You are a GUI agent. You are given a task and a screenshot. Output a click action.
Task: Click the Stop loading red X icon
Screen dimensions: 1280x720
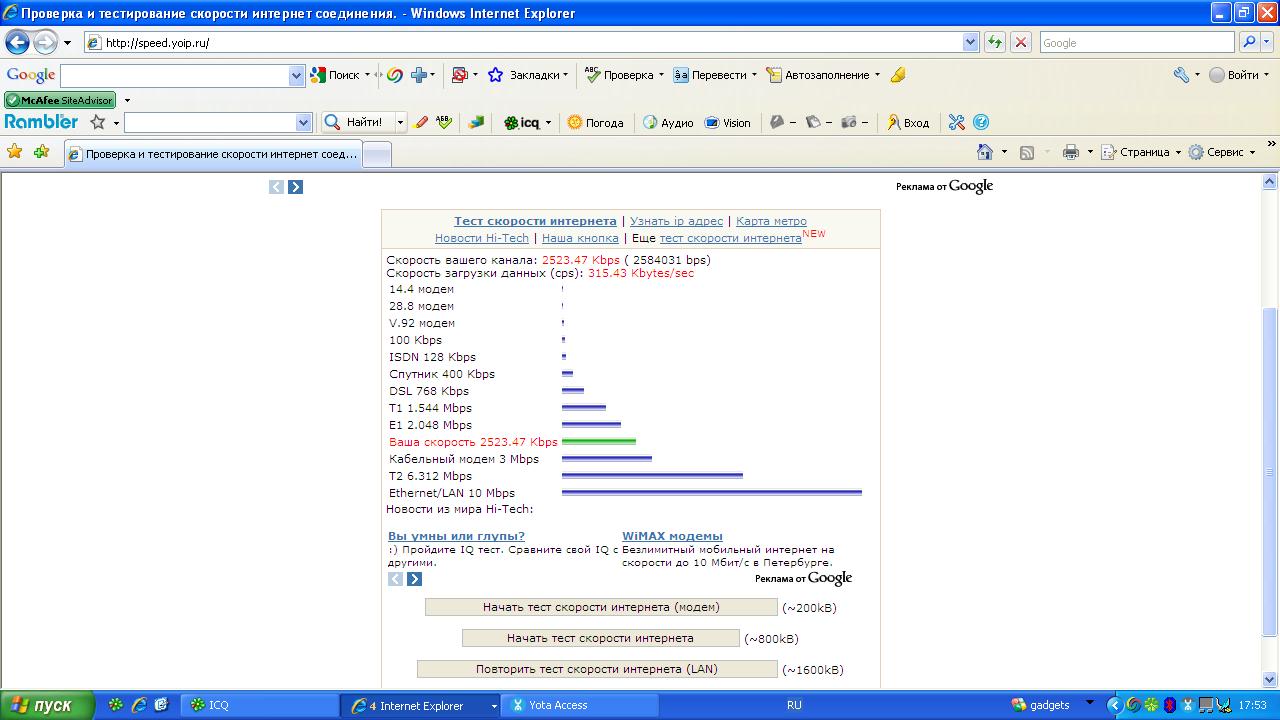pyautogui.click(x=1021, y=43)
